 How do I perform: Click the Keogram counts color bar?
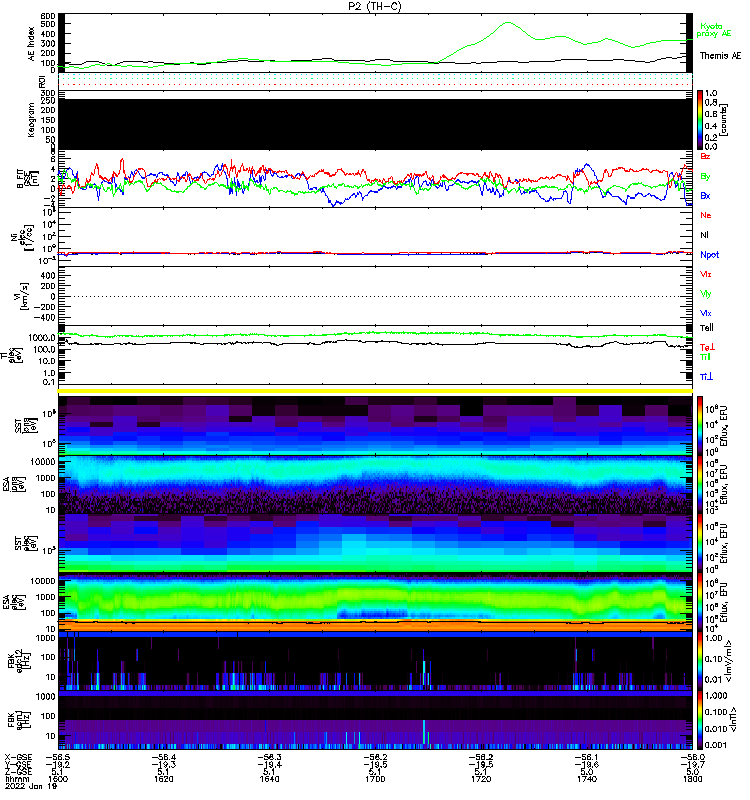coord(700,120)
